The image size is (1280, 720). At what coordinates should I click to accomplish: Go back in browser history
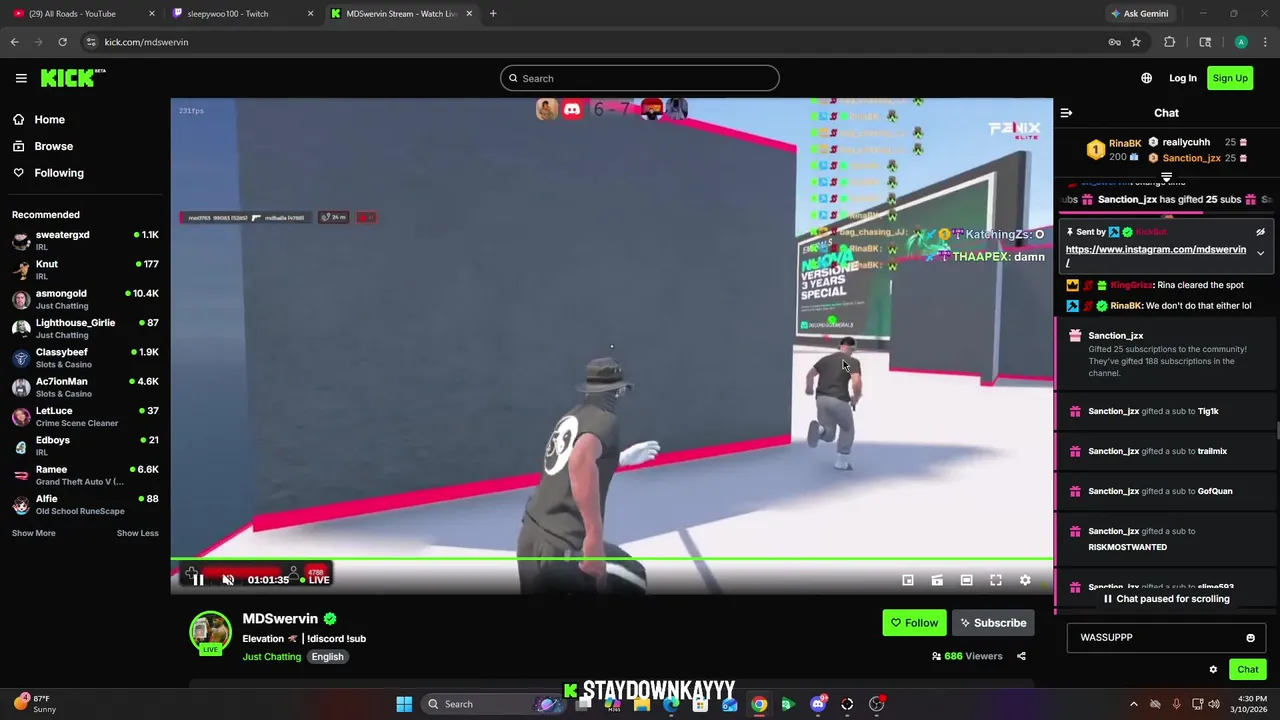point(14,42)
